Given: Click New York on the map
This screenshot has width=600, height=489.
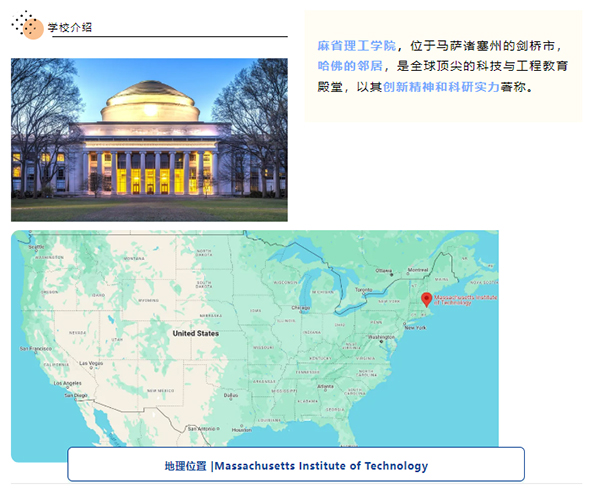Looking at the screenshot, I should point(415,328).
